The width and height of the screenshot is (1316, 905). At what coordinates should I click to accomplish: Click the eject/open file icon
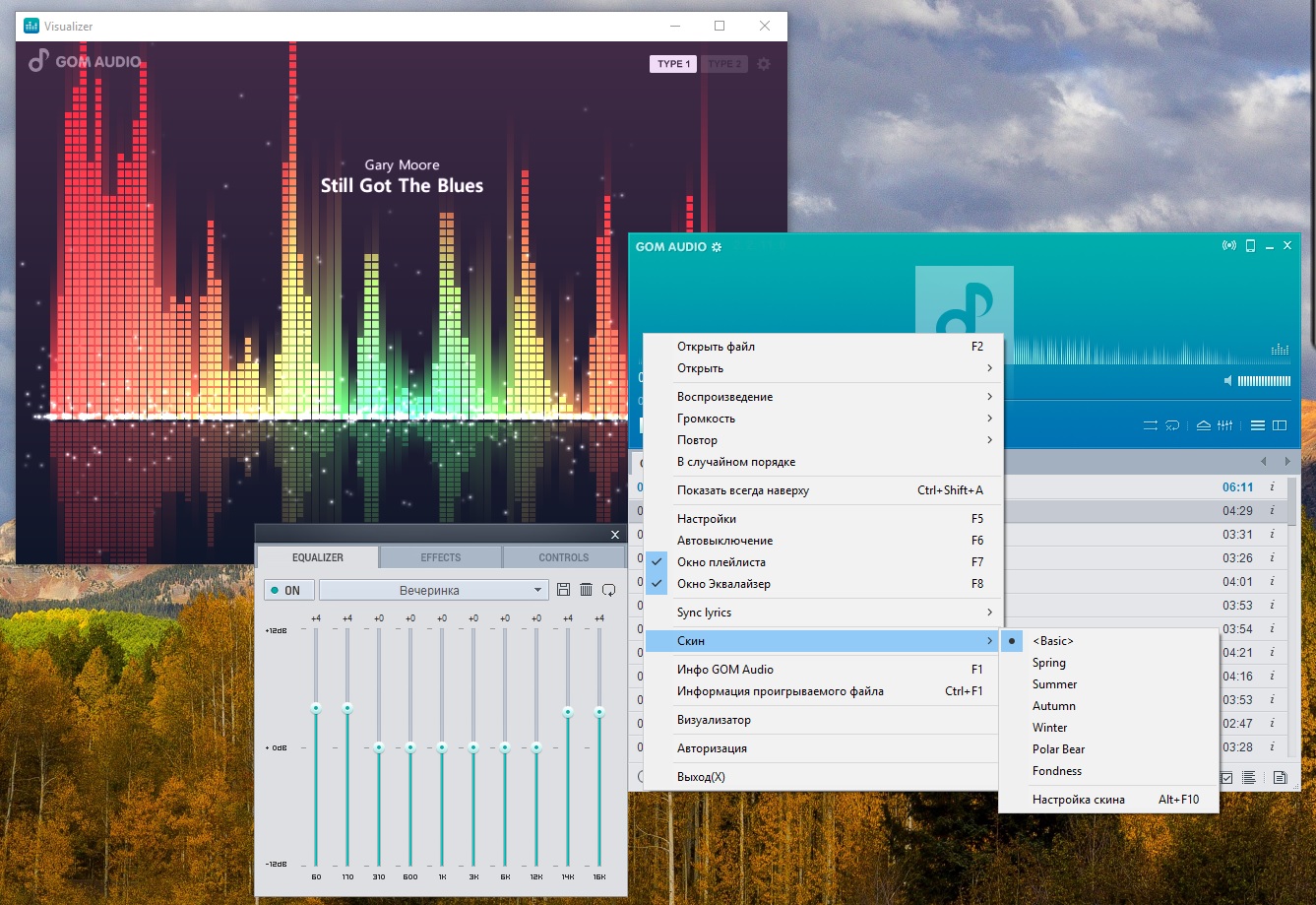click(1203, 425)
